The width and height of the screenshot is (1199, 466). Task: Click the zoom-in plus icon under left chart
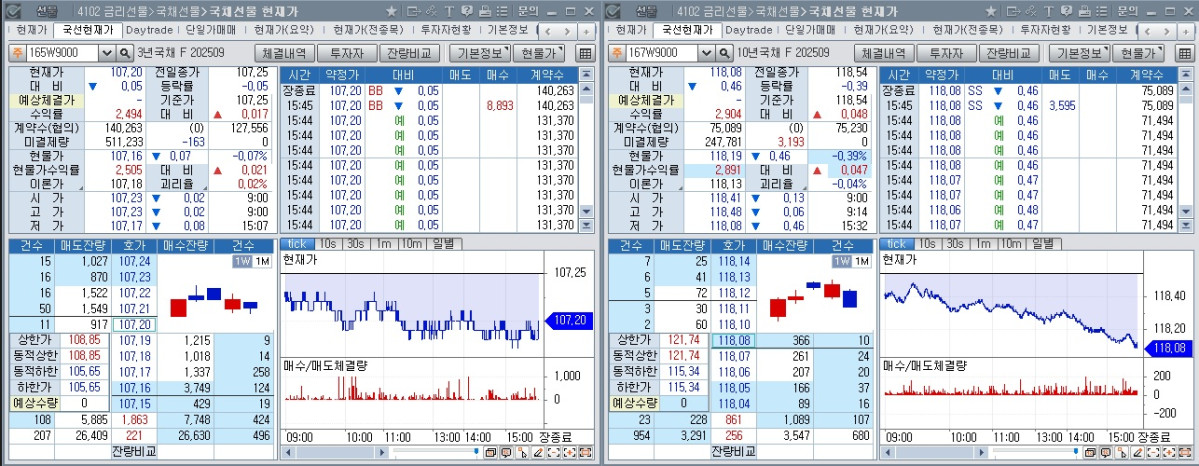point(570,453)
